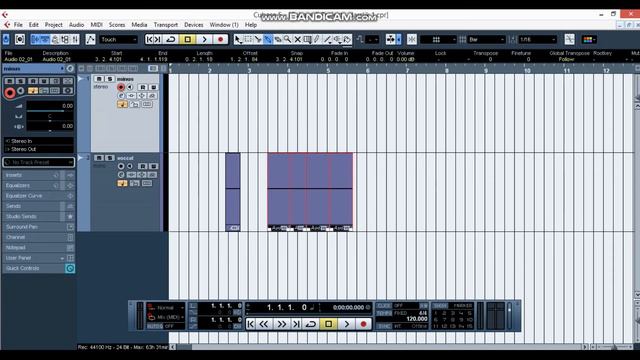Expand the Surround Pan section
The height and width of the screenshot is (360, 640).
(39, 227)
